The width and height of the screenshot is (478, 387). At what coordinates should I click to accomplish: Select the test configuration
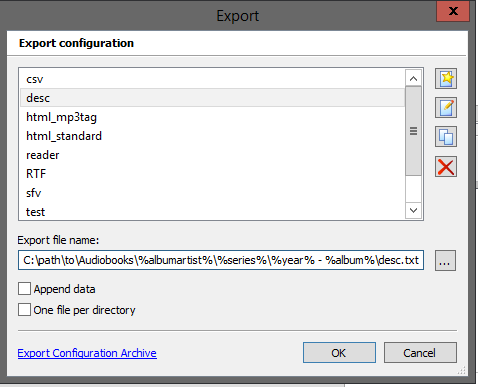tap(212, 212)
